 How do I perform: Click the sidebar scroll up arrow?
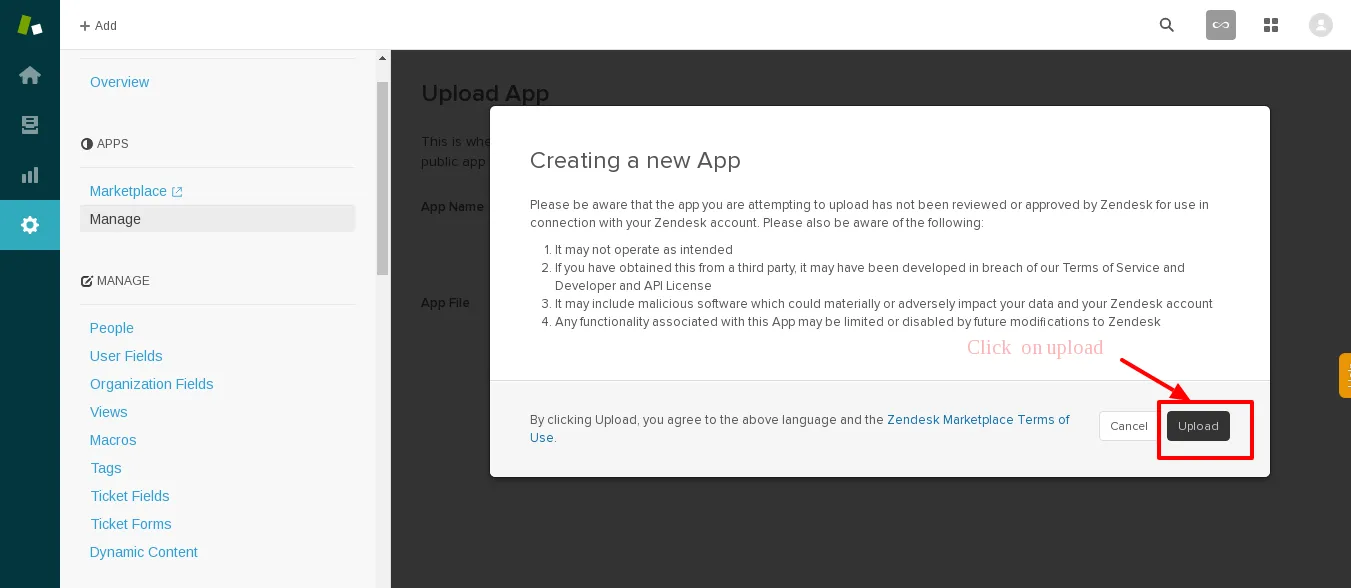(x=382, y=58)
